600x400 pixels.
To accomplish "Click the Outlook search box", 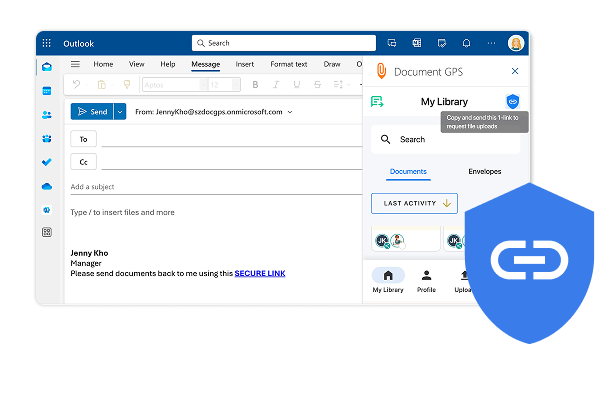I will (x=284, y=43).
